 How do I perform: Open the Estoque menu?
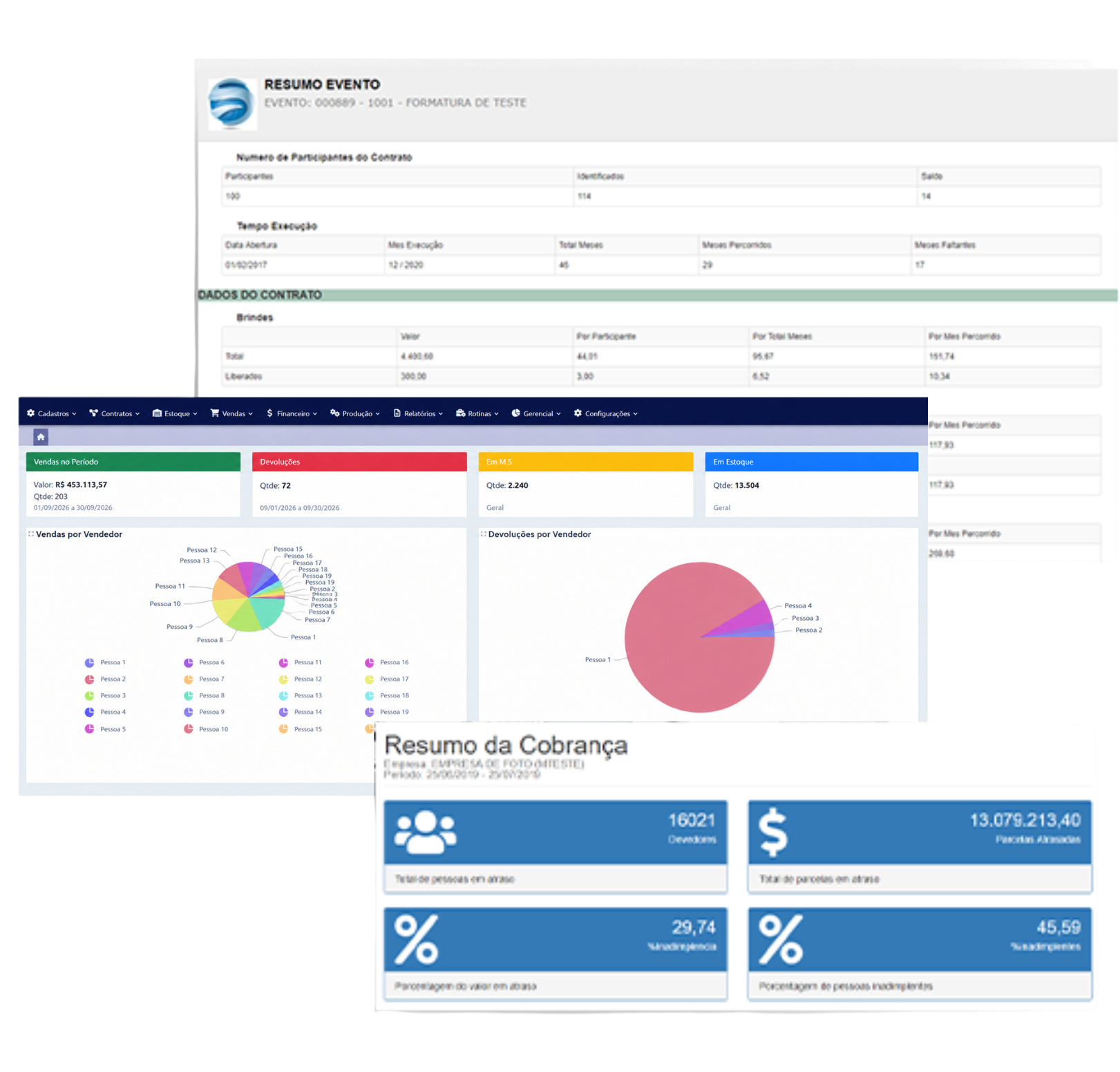[175, 413]
